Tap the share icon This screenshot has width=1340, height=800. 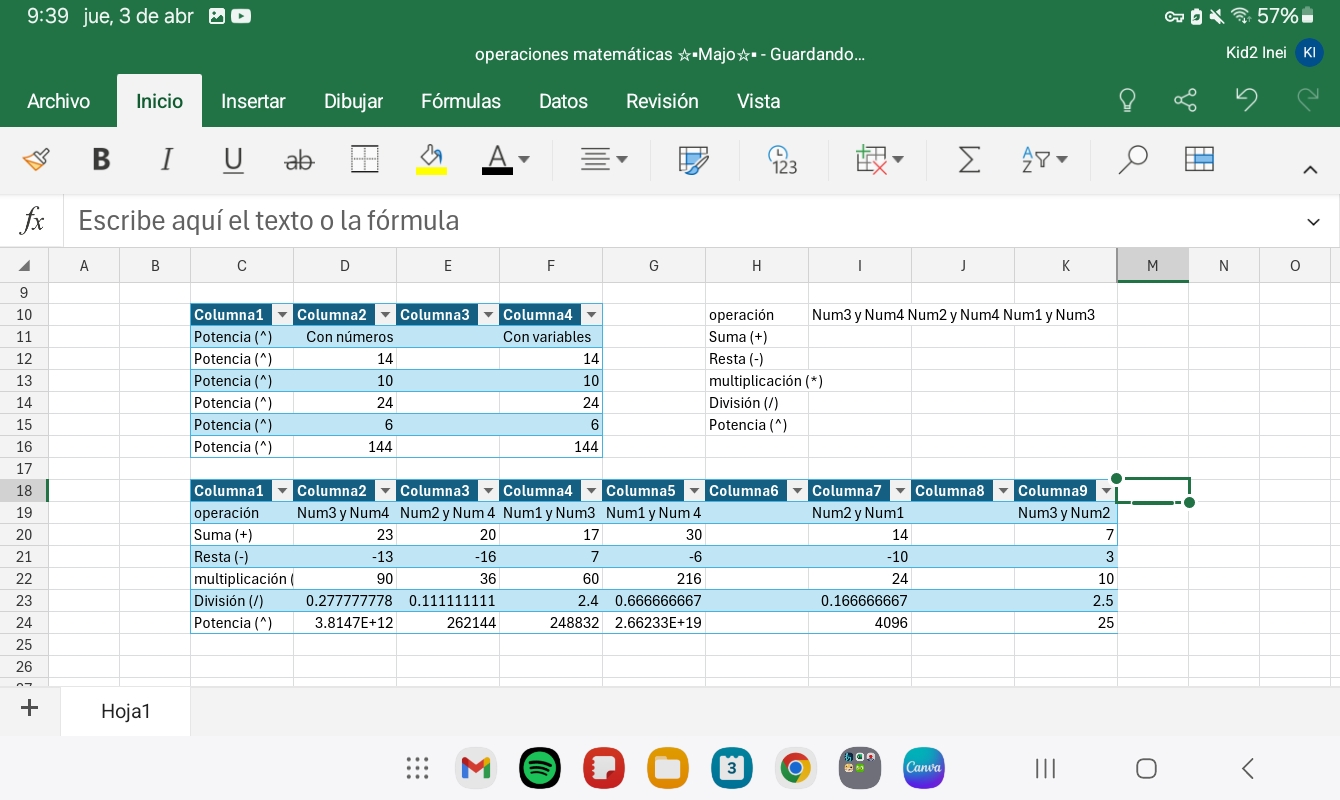[1185, 100]
